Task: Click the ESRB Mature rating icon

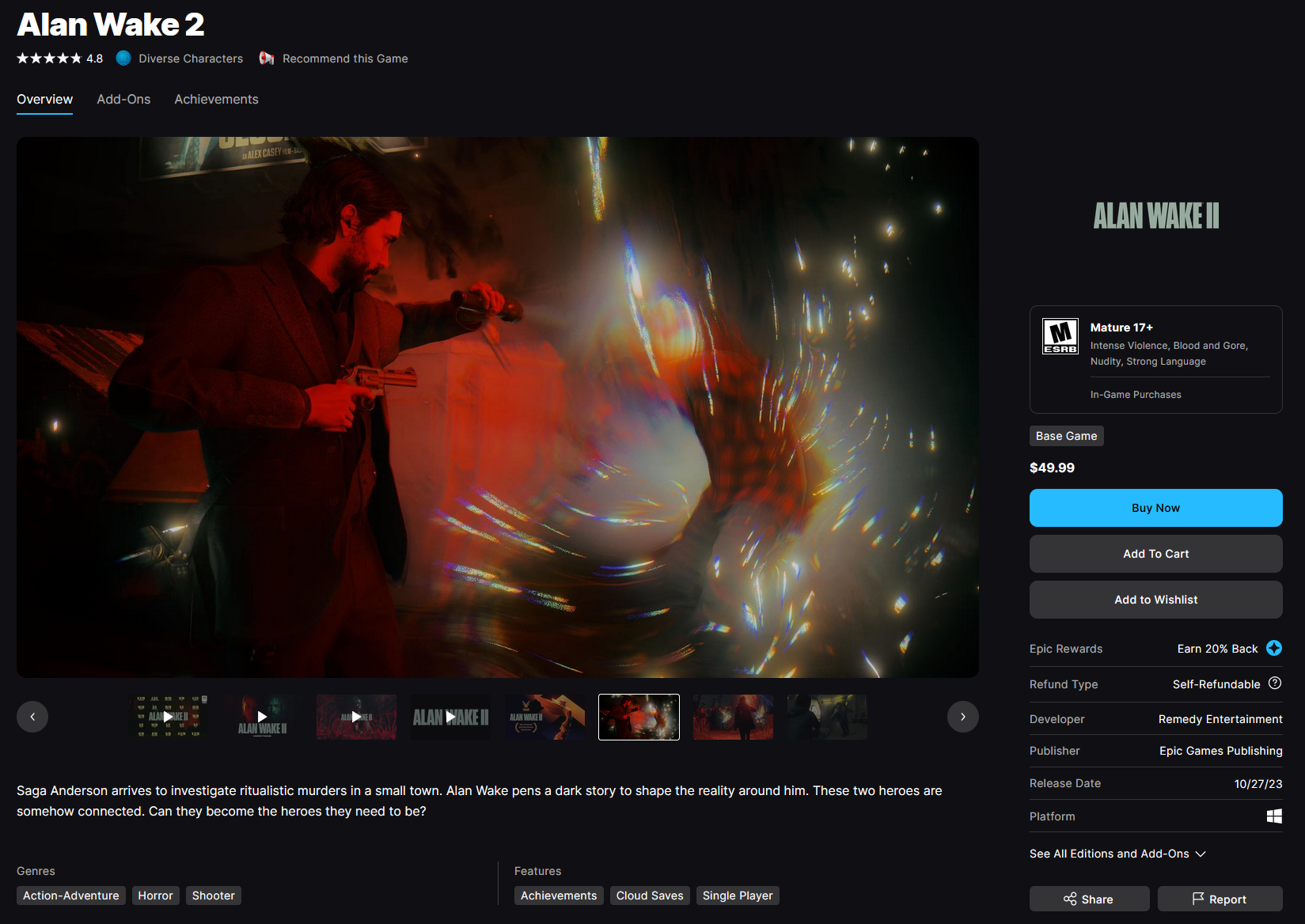Action: pos(1060,336)
